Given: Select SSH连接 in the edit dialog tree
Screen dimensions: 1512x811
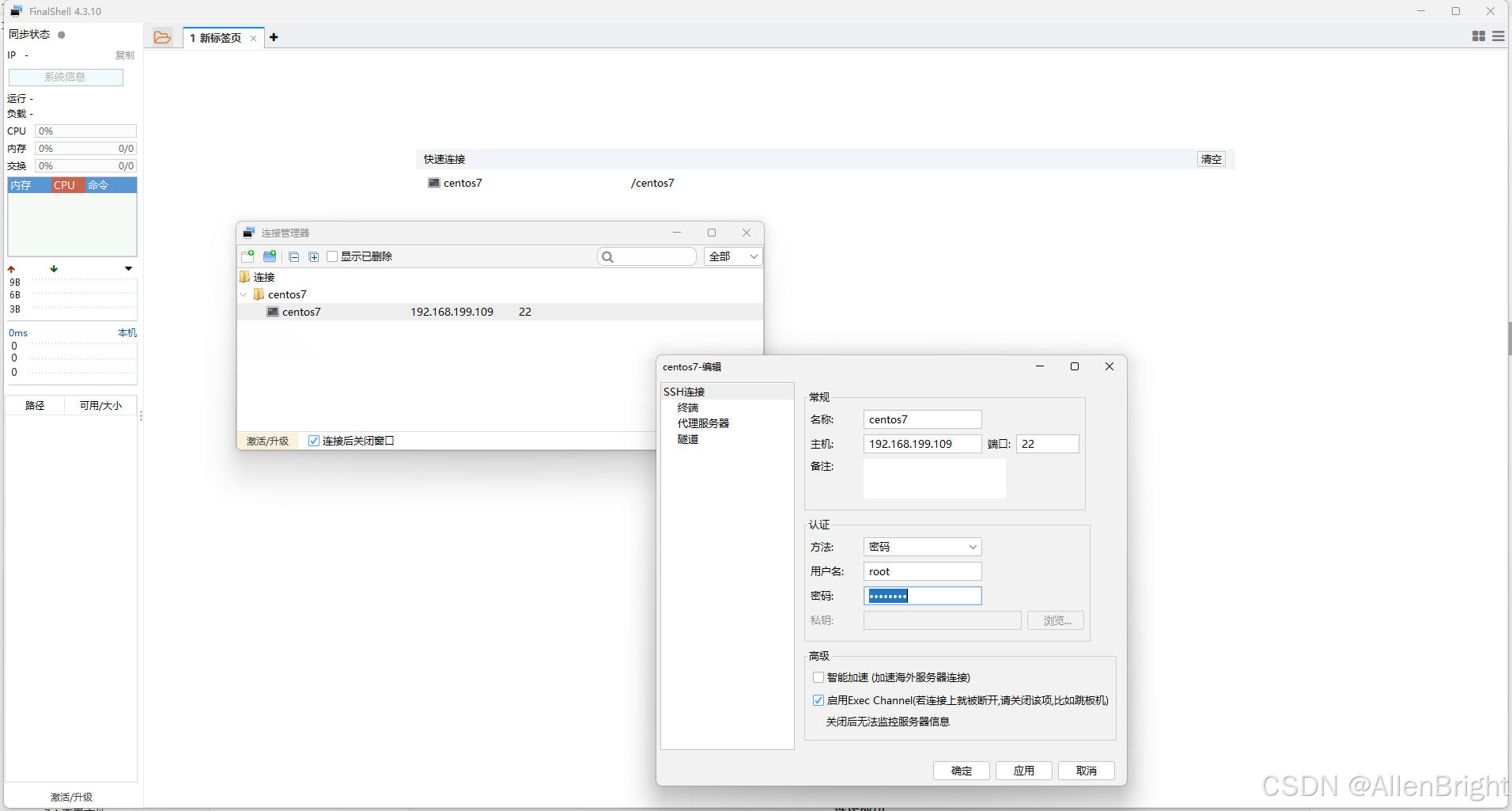Looking at the screenshot, I should pos(684,392).
